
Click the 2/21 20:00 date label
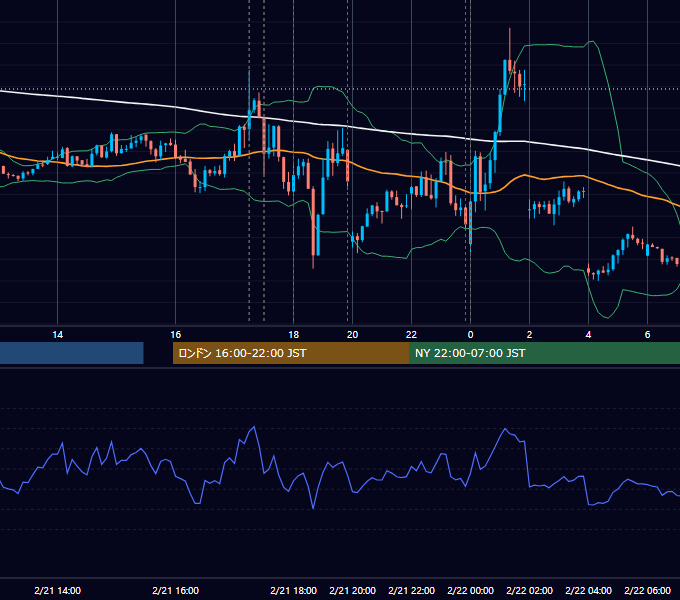(x=353, y=590)
